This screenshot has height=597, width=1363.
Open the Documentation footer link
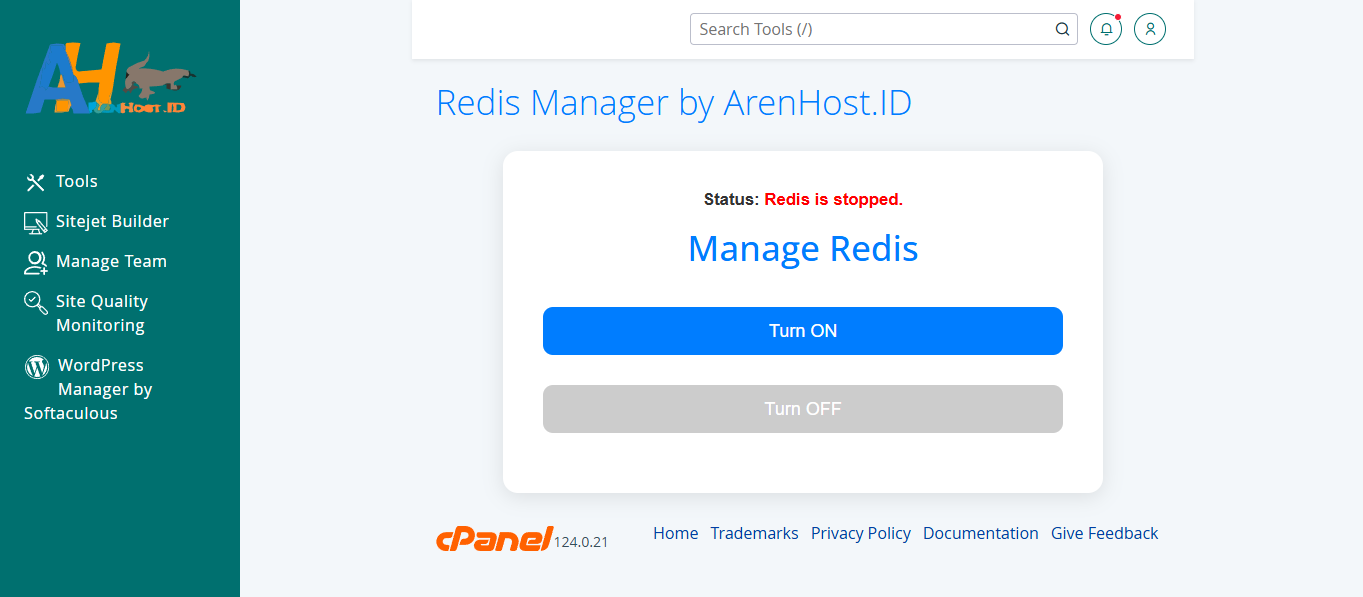pyautogui.click(x=980, y=533)
